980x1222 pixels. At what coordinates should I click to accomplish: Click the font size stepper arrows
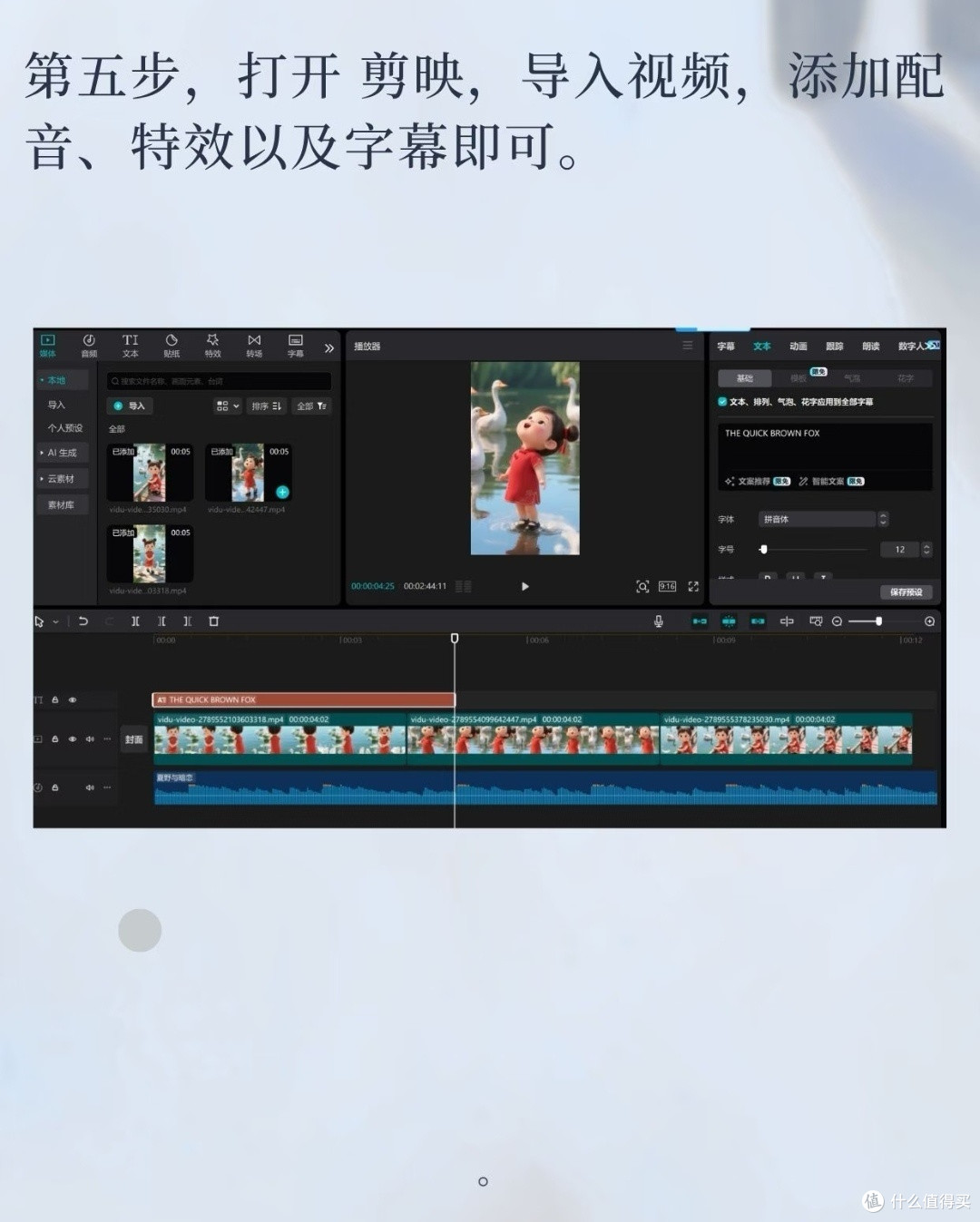pos(926,549)
